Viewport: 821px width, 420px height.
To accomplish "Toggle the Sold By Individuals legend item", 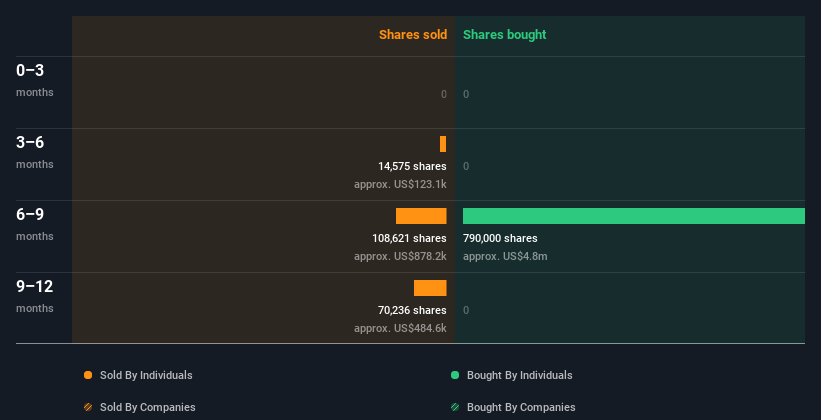I will (138, 375).
